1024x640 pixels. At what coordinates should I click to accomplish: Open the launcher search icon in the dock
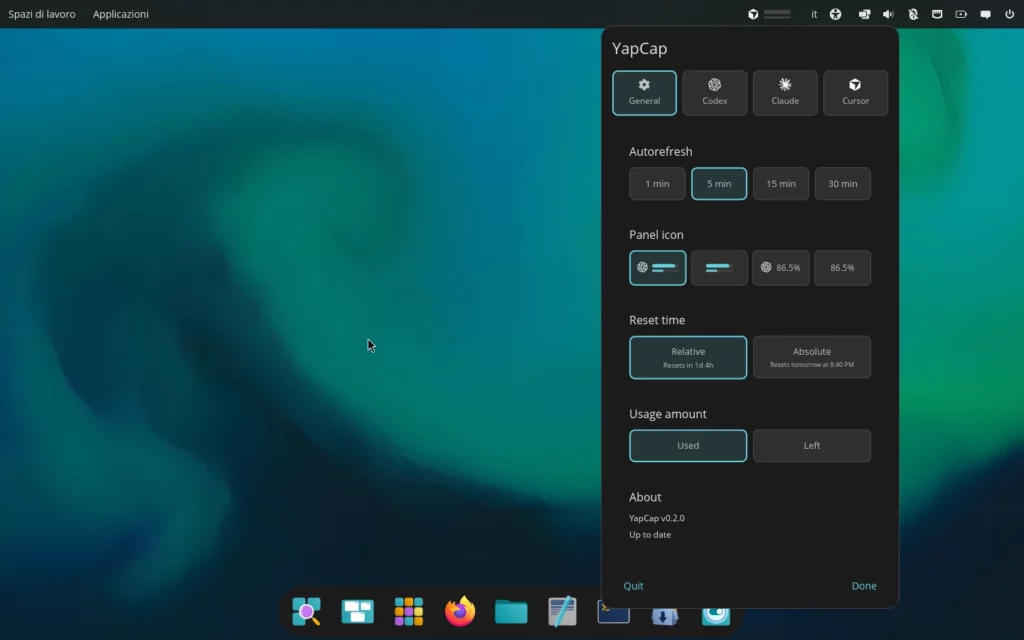(x=306, y=611)
